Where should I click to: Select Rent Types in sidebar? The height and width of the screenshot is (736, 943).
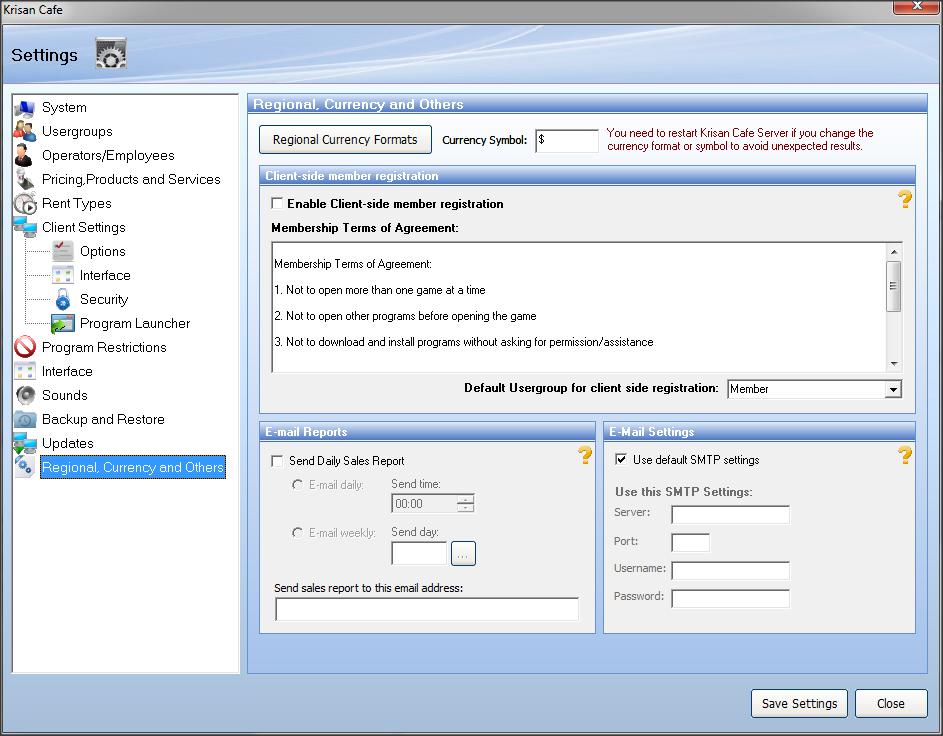(x=76, y=203)
